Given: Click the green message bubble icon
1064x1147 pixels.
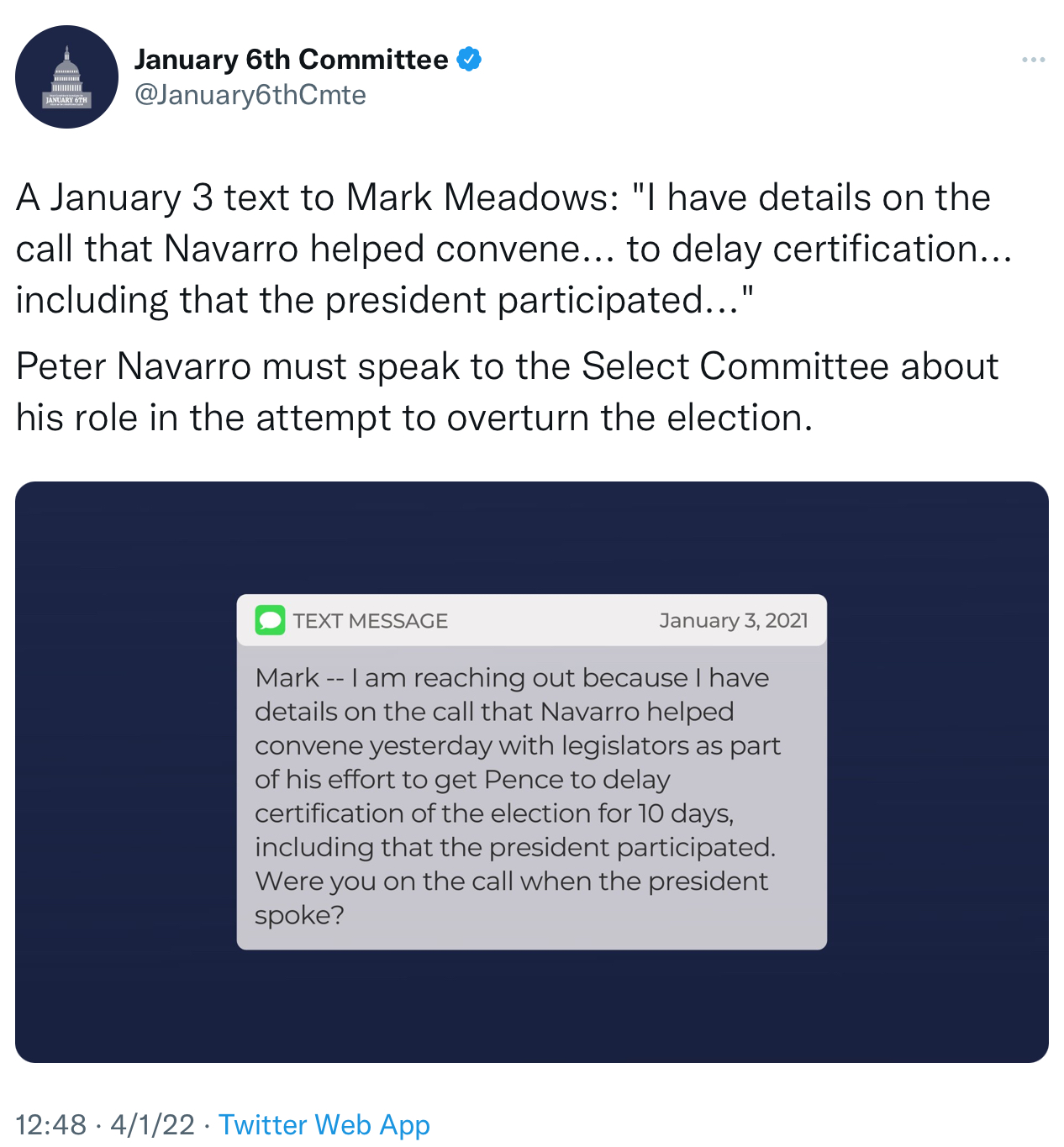Looking at the screenshot, I should 270,621.
